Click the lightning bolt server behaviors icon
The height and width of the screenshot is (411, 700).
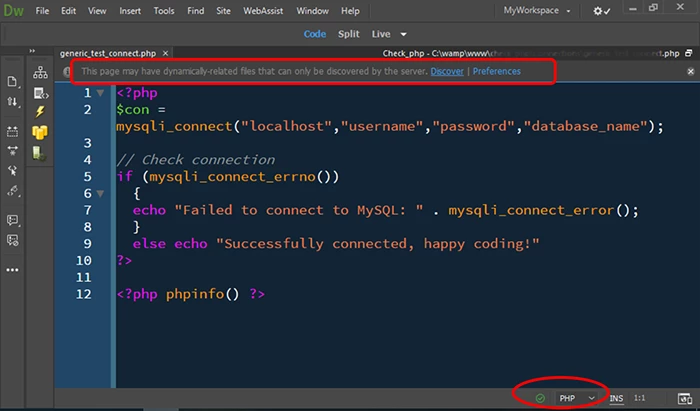[x=40, y=112]
